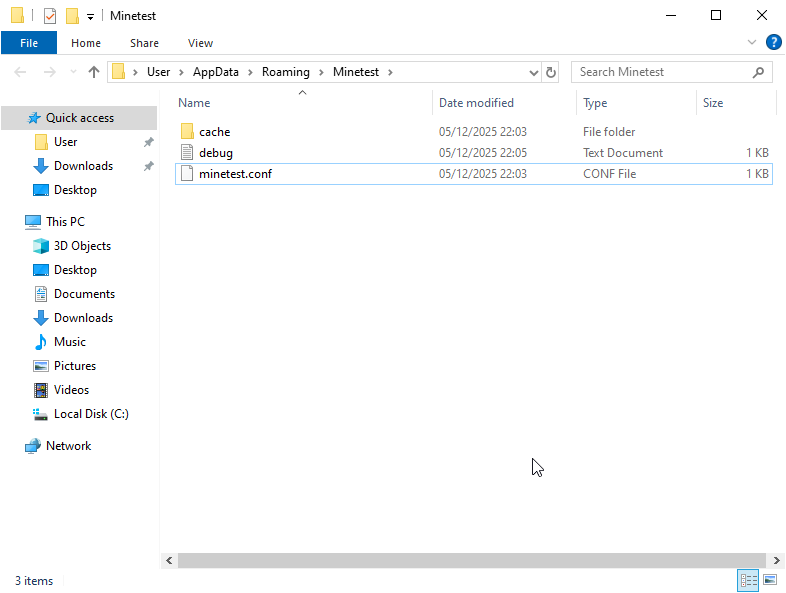
Task: Open the Recent locations dropdown arrow
Action: tap(73, 72)
